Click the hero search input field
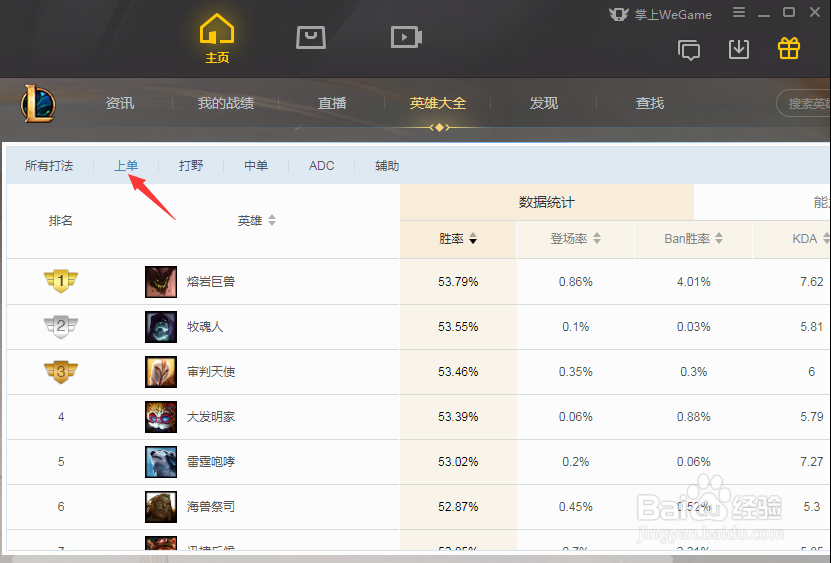The height and width of the screenshot is (563, 831). pos(803,103)
